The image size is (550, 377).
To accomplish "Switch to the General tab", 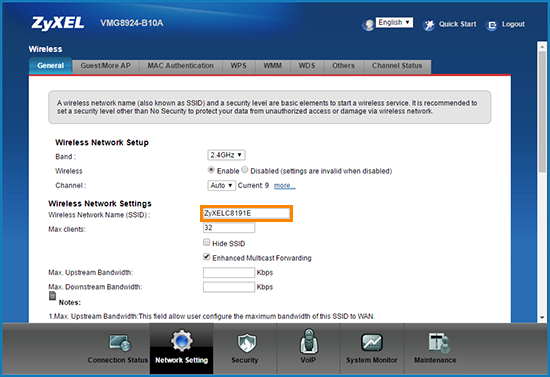I will (51, 66).
